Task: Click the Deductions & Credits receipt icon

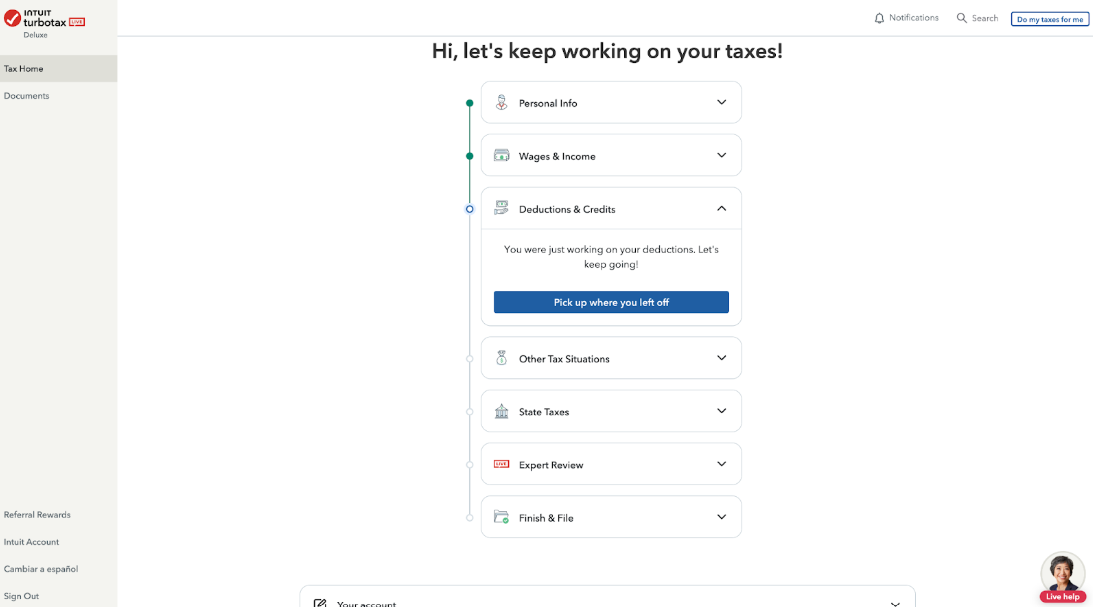Action: (x=501, y=208)
